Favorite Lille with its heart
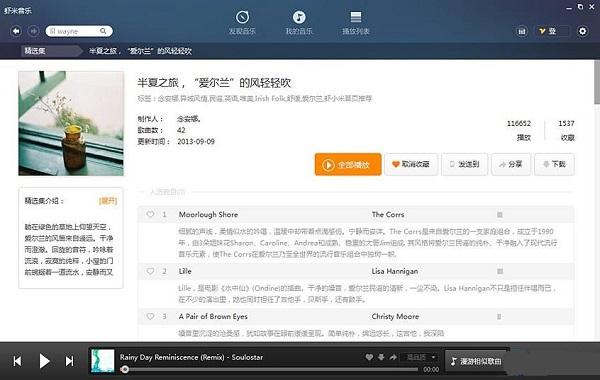 click(x=150, y=271)
